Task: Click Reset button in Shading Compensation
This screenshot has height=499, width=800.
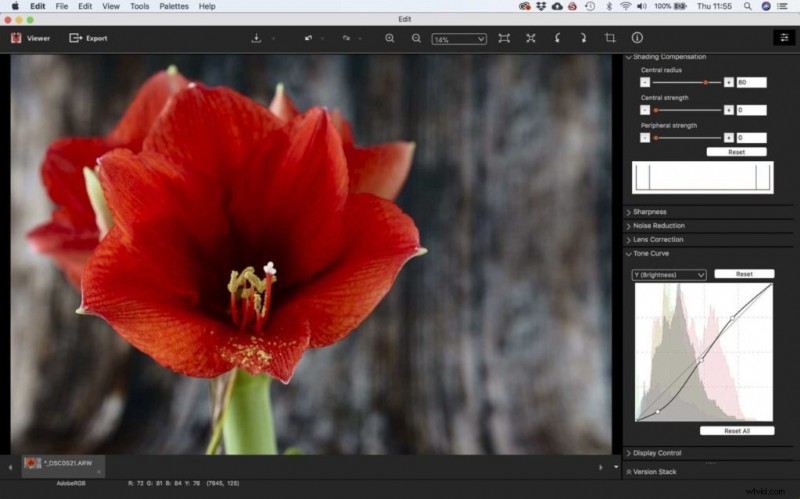Action: (736, 152)
